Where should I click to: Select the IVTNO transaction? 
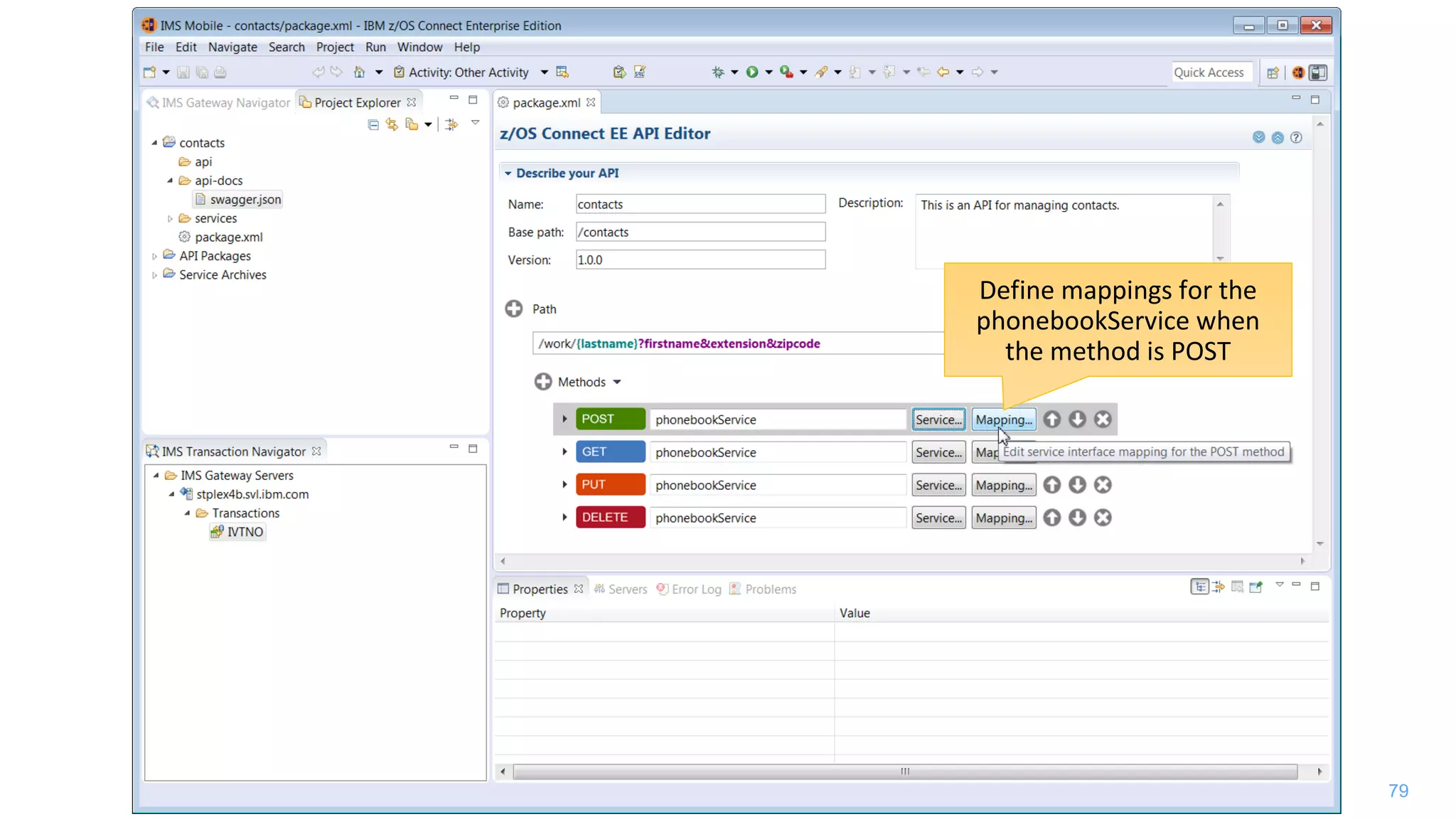pyautogui.click(x=237, y=532)
